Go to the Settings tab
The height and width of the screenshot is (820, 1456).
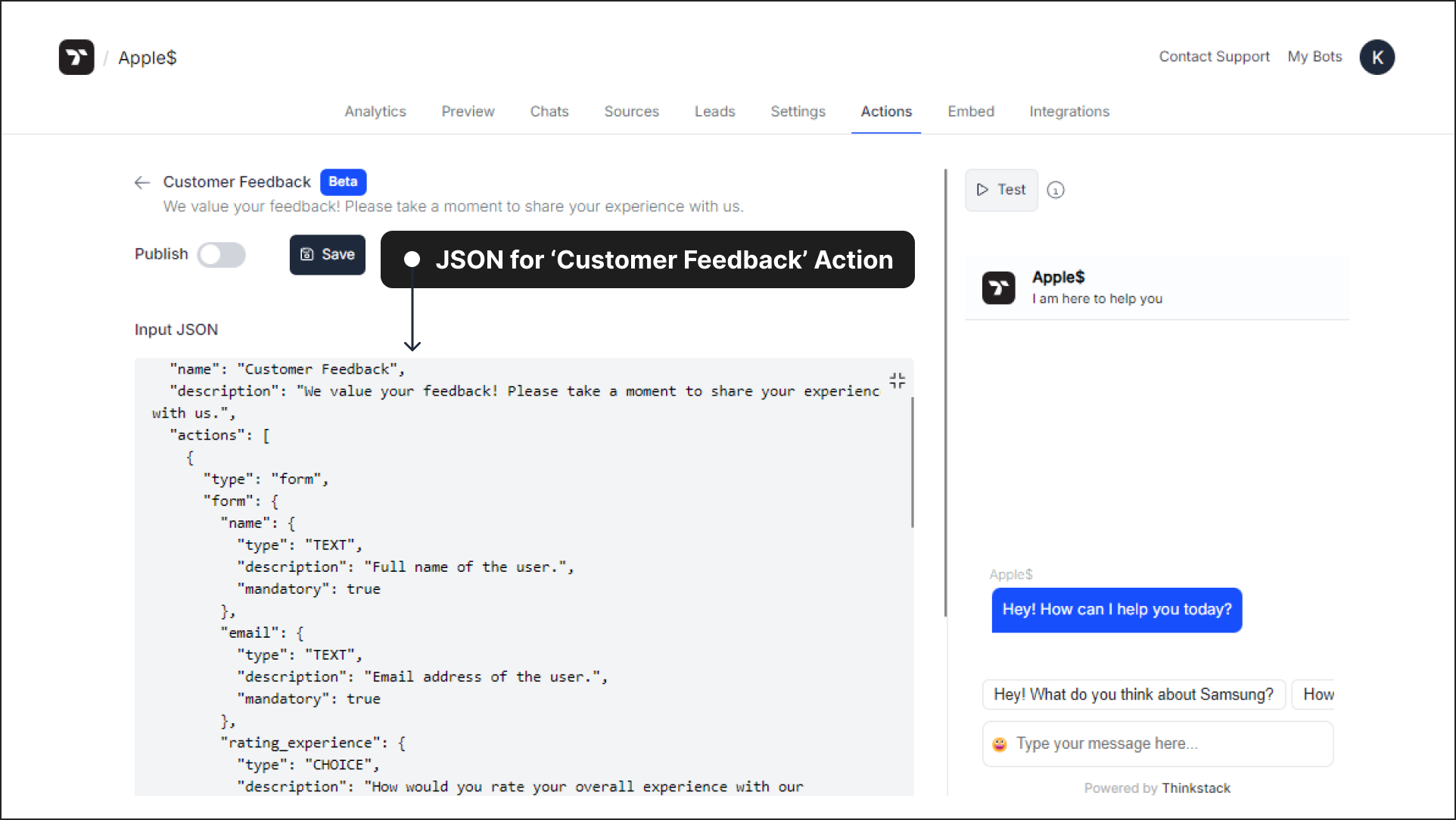(x=798, y=111)
